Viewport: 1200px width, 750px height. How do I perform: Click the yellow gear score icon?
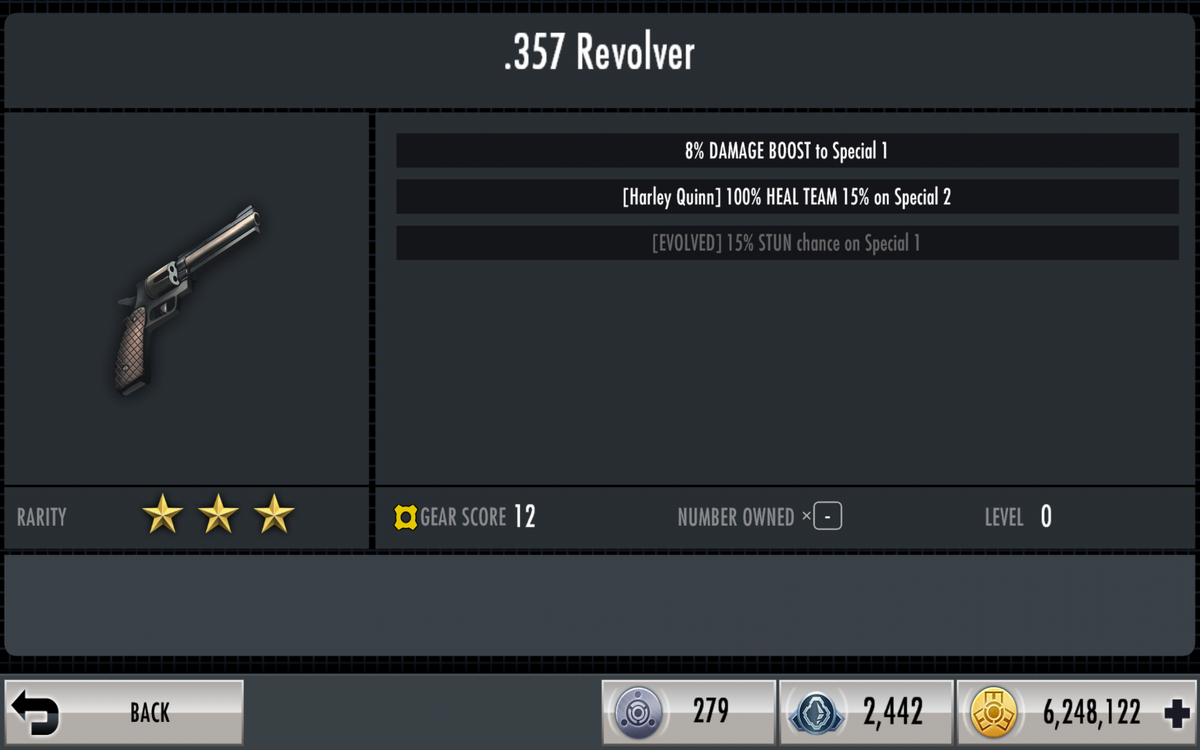click(x=405, y=517)
